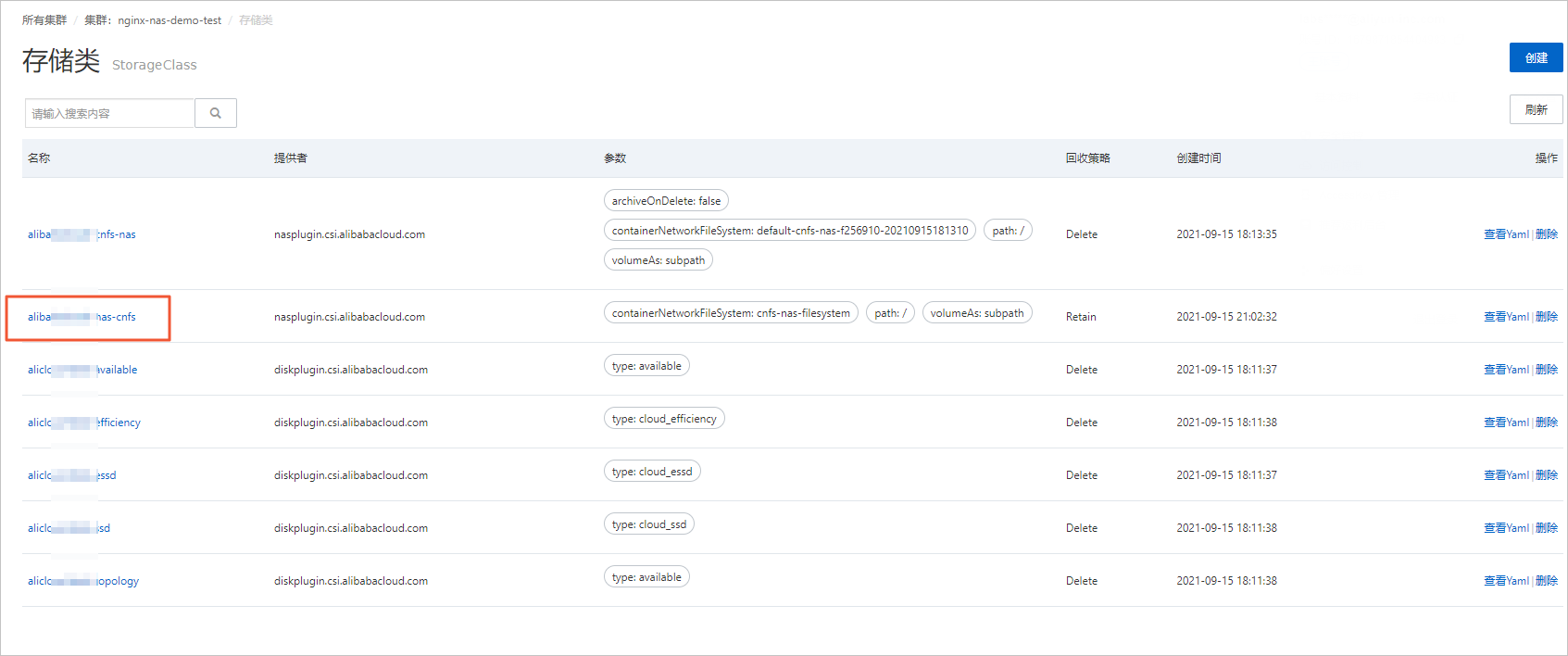The image size is (1568, 656).
Task: Click the type: cloud_efficiency parameter tag
Action: pyautogui.click(x=664, y=419)
